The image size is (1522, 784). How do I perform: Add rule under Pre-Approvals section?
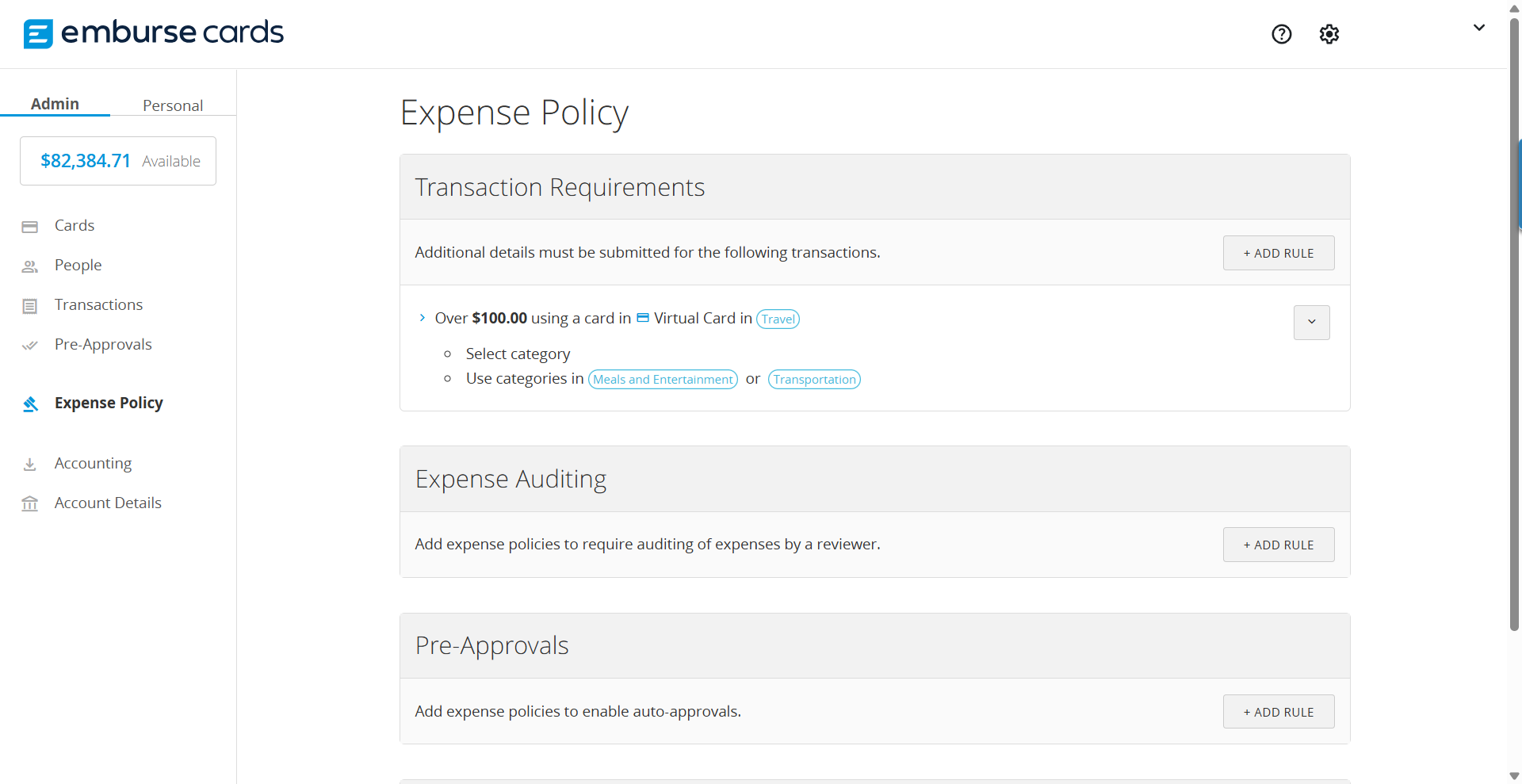click(x=1278, y=712)
